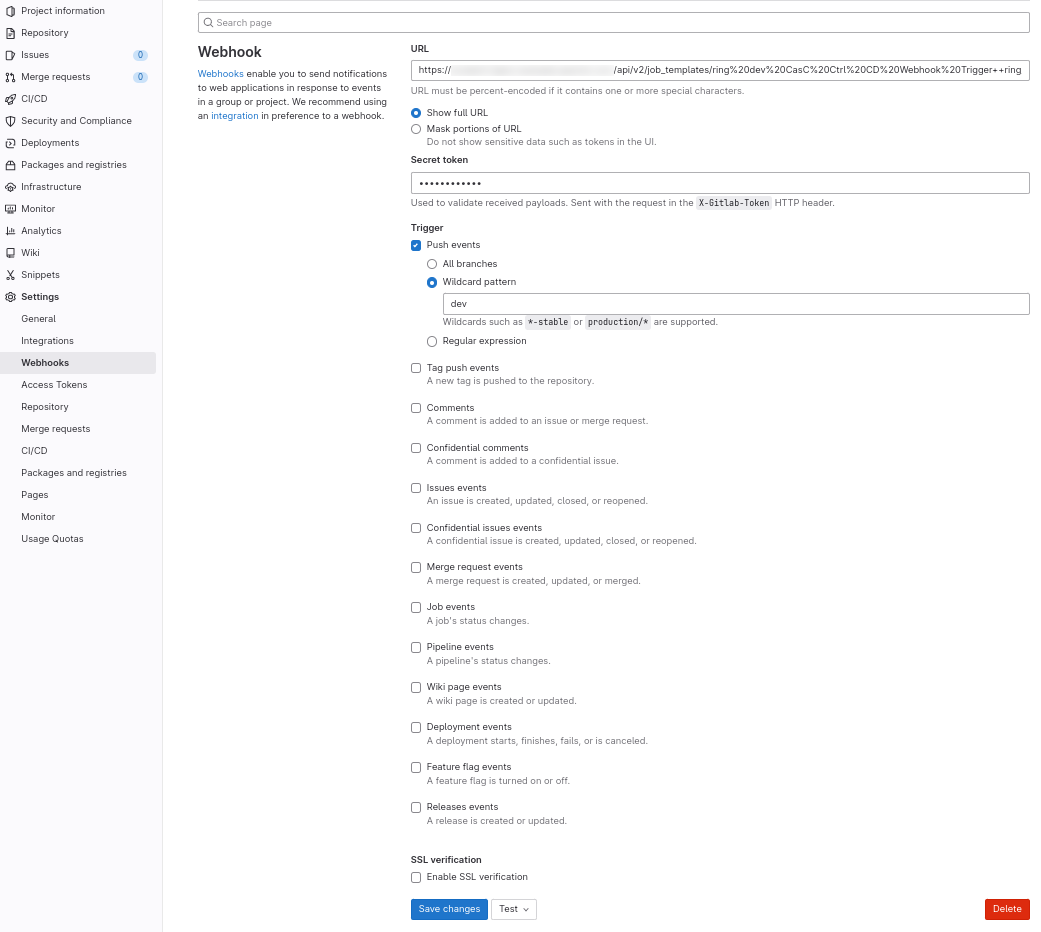Click the Deployments icon in the sidebar
The height and width of the screenshot is (932, 1041).
(10, 143)
